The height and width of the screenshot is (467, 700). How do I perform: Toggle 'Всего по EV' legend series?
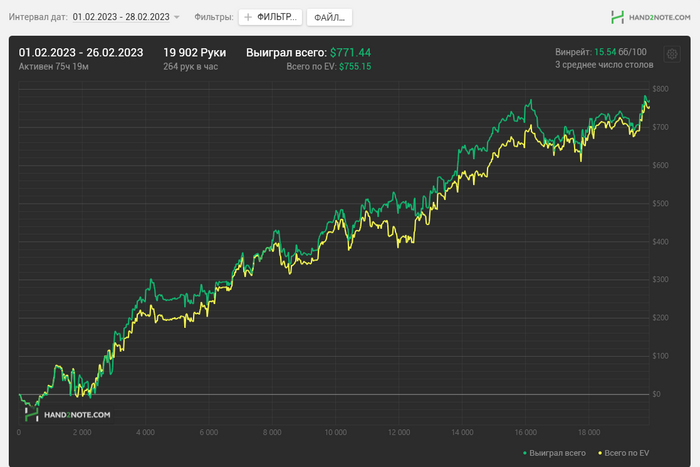(x=624, y=453)
